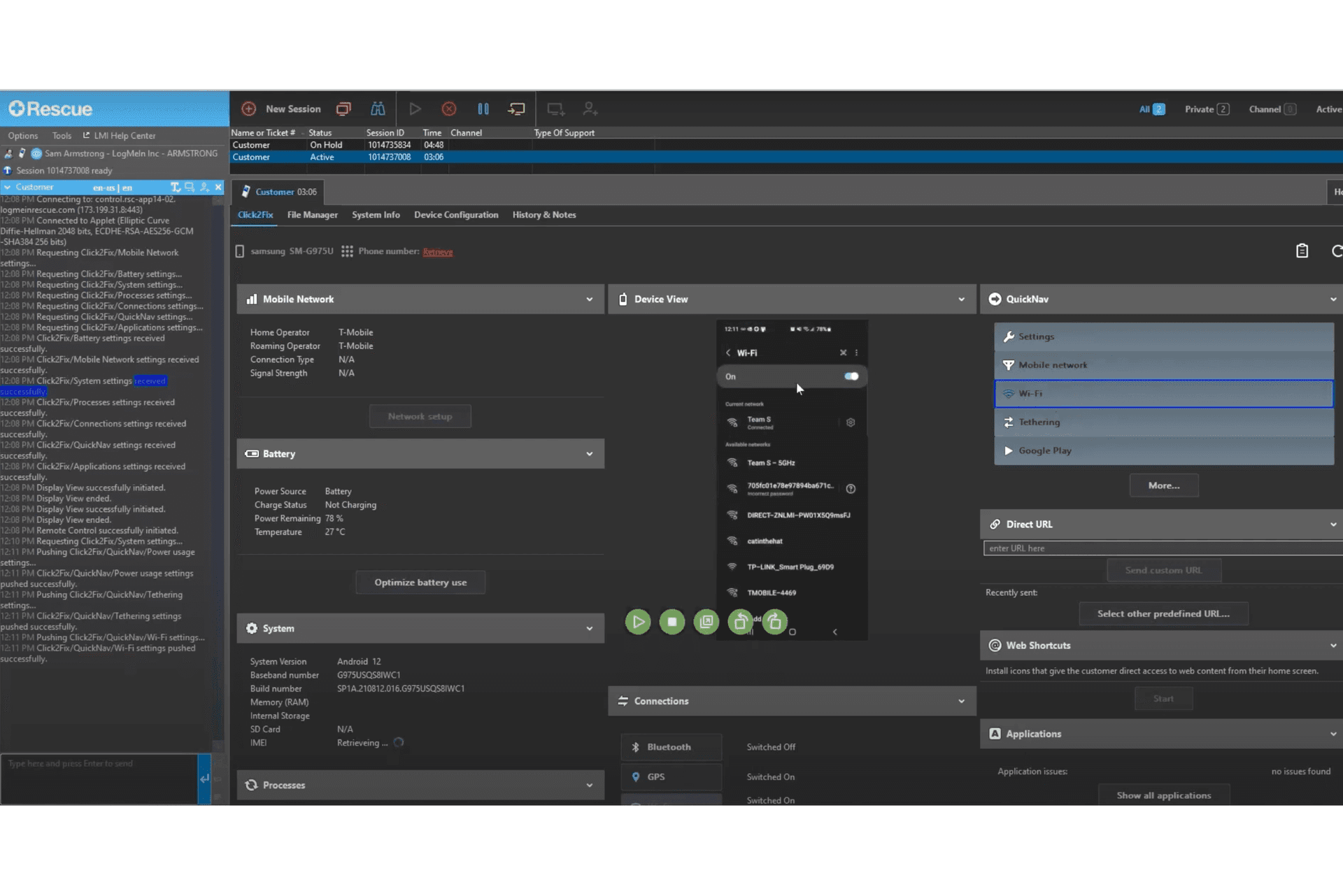Click the Android back navigation button on phone
The image size is (1343, 896).
click(834, 632)
